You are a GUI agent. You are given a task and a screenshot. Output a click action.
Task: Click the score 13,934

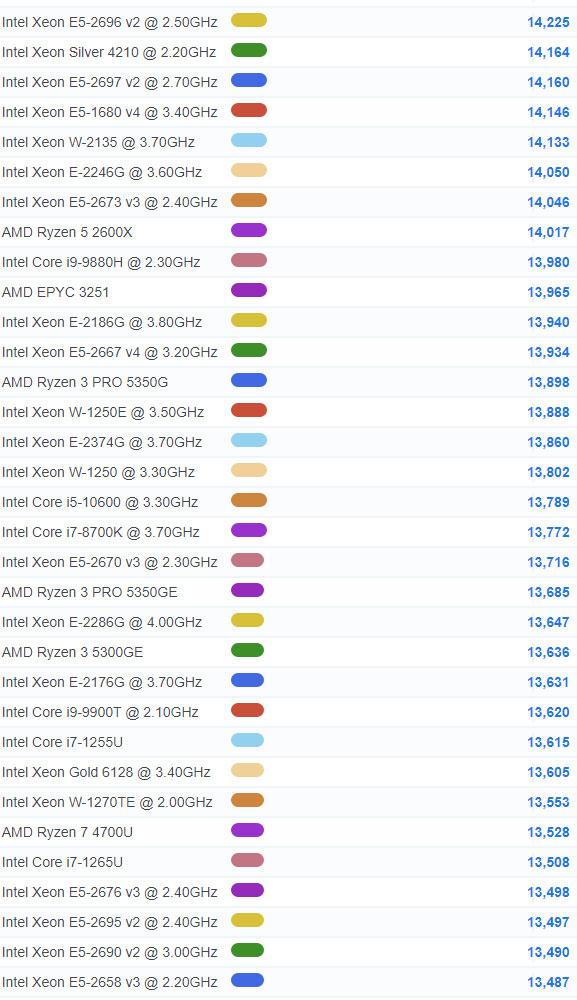coord(548,352)
